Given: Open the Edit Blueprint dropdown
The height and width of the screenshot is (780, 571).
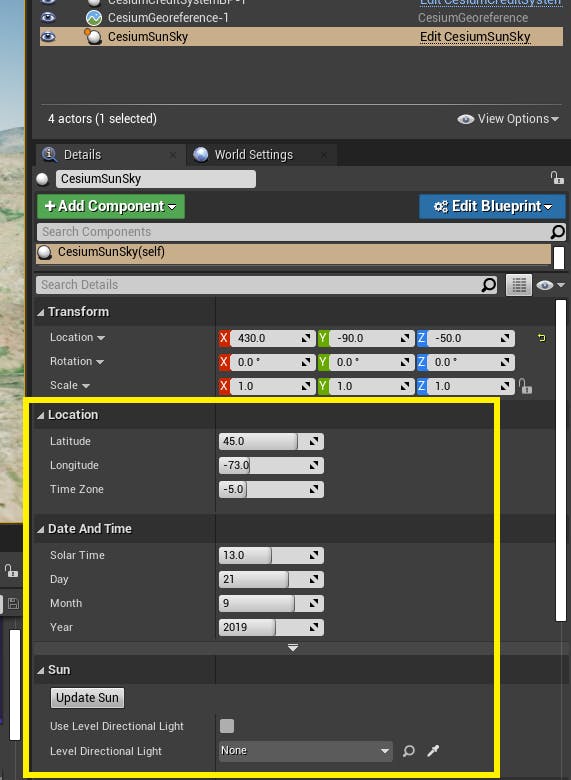Looking at the screenshot, I should (492, 206).
